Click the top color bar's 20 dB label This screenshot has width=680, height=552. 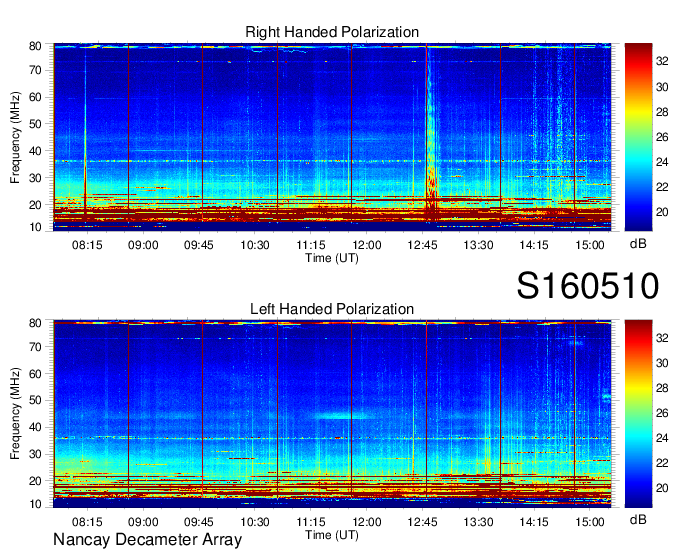coord(662,212)
